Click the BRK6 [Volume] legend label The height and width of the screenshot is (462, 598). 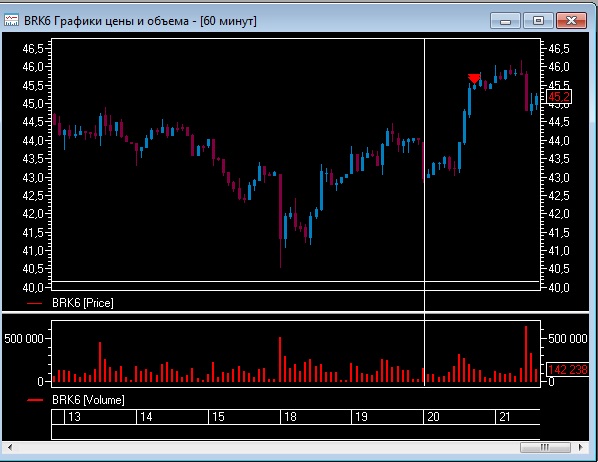[88, 400]
